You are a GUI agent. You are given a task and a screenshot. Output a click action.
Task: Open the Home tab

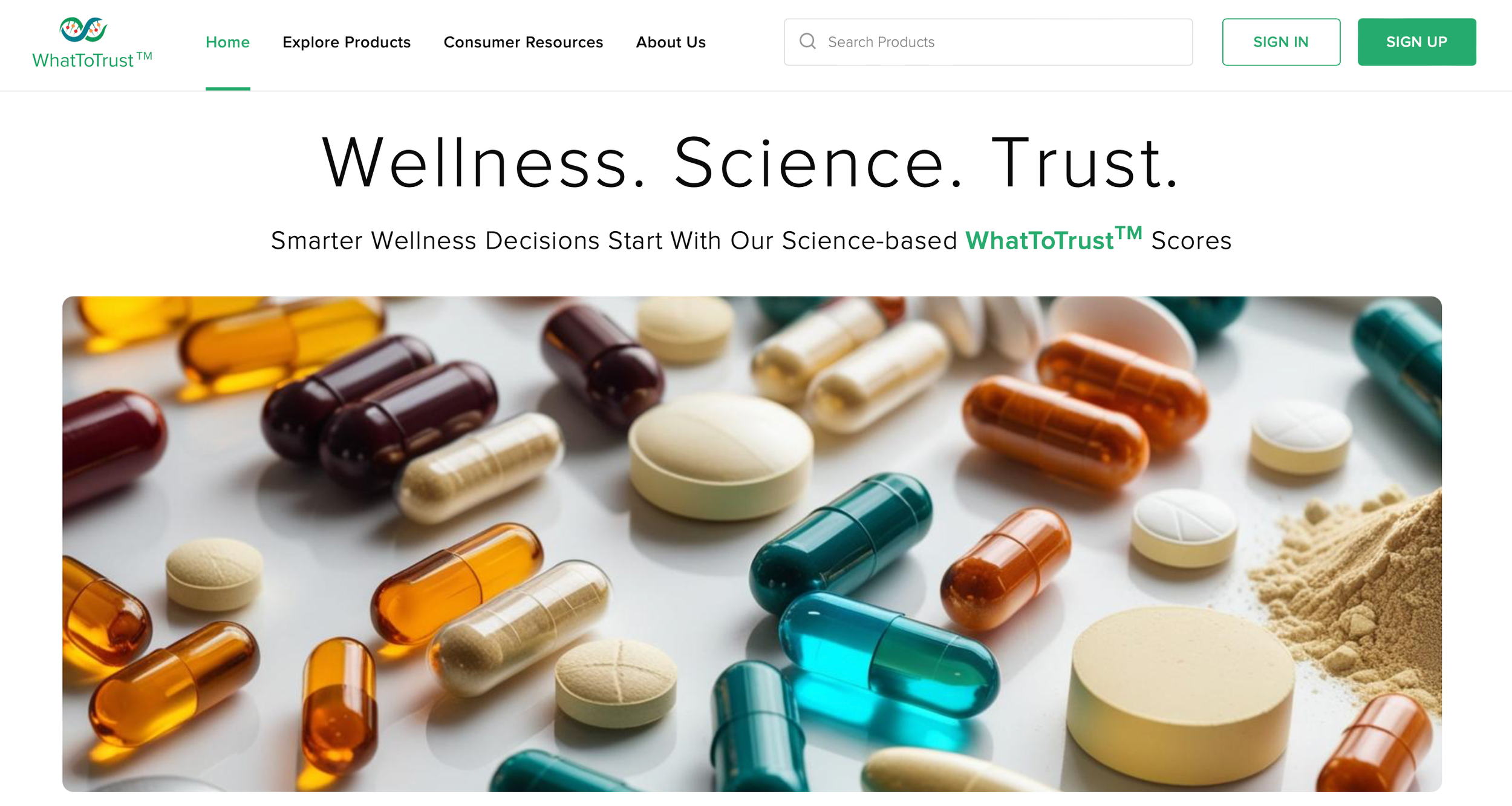pos(227,42)
